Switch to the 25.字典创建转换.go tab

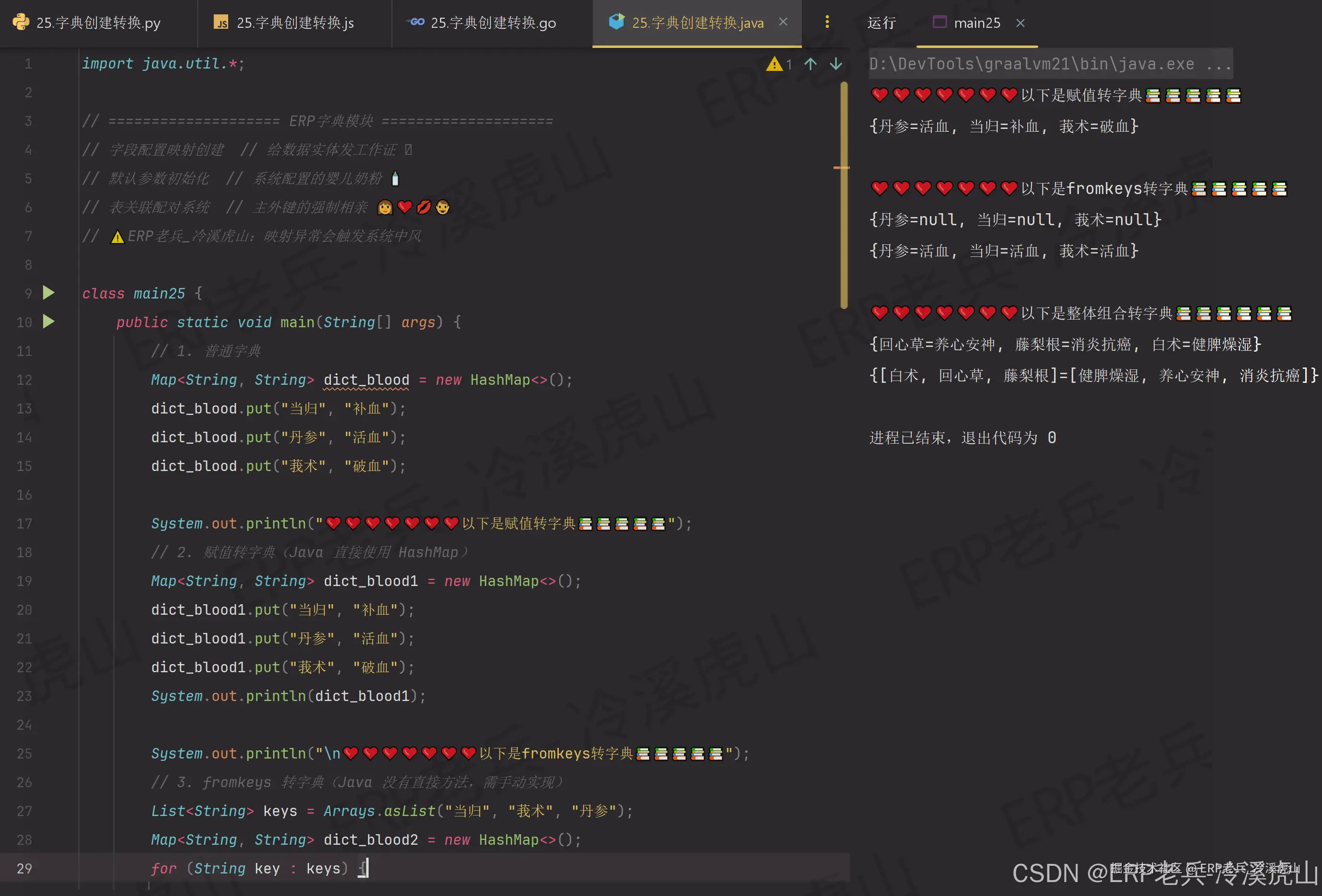tap(493, 23)
